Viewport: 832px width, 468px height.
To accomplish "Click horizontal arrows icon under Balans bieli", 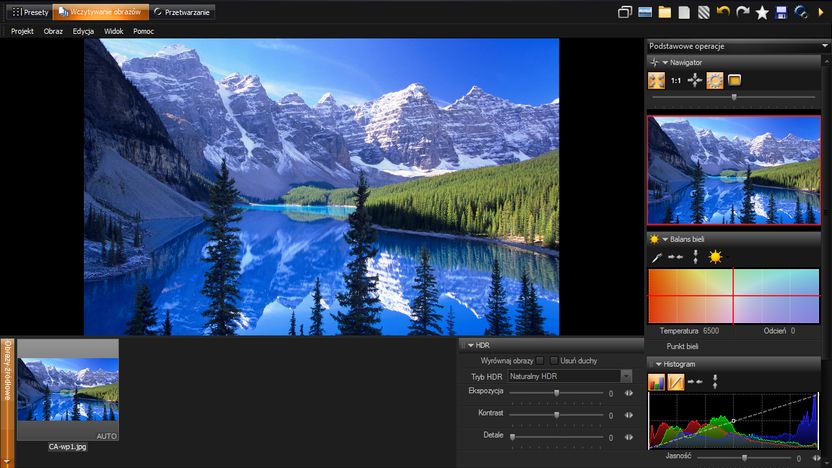I will (675, 257).
